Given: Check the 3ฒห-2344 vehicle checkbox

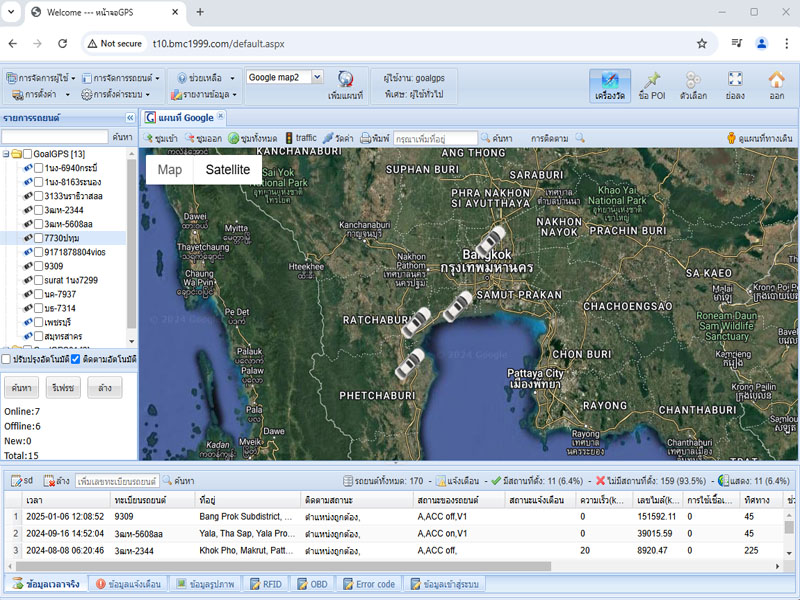Looking at the screenshot, I should click(x=38, y=210).
